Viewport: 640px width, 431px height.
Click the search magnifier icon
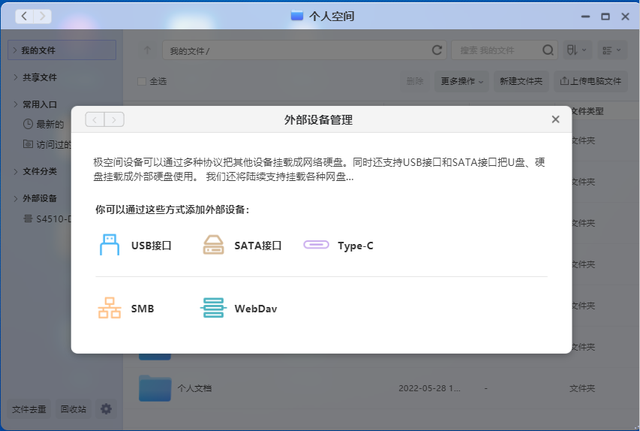[x=548, y=50]
